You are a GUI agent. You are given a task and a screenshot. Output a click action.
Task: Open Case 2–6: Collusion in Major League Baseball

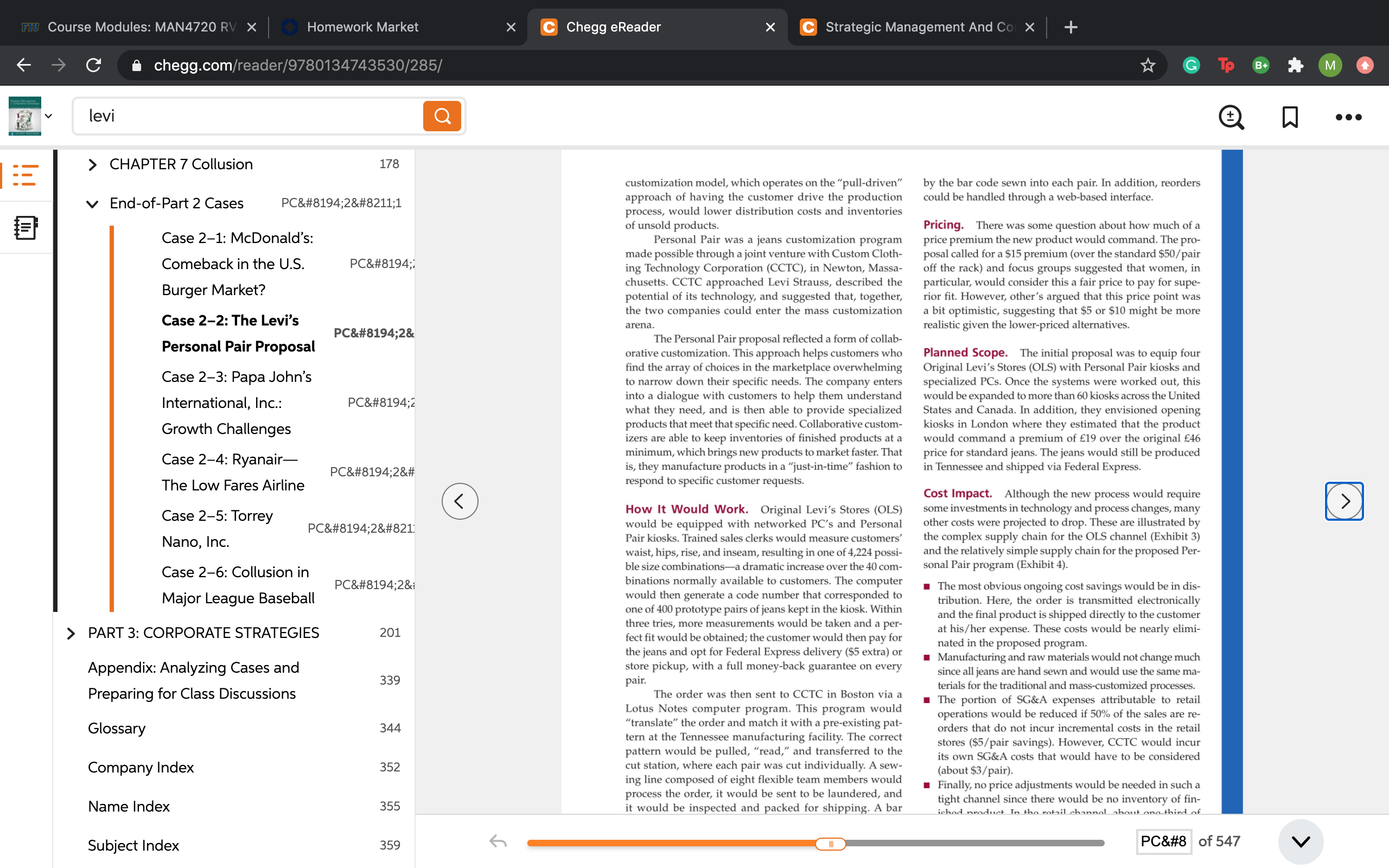click(x=238, y=585)
